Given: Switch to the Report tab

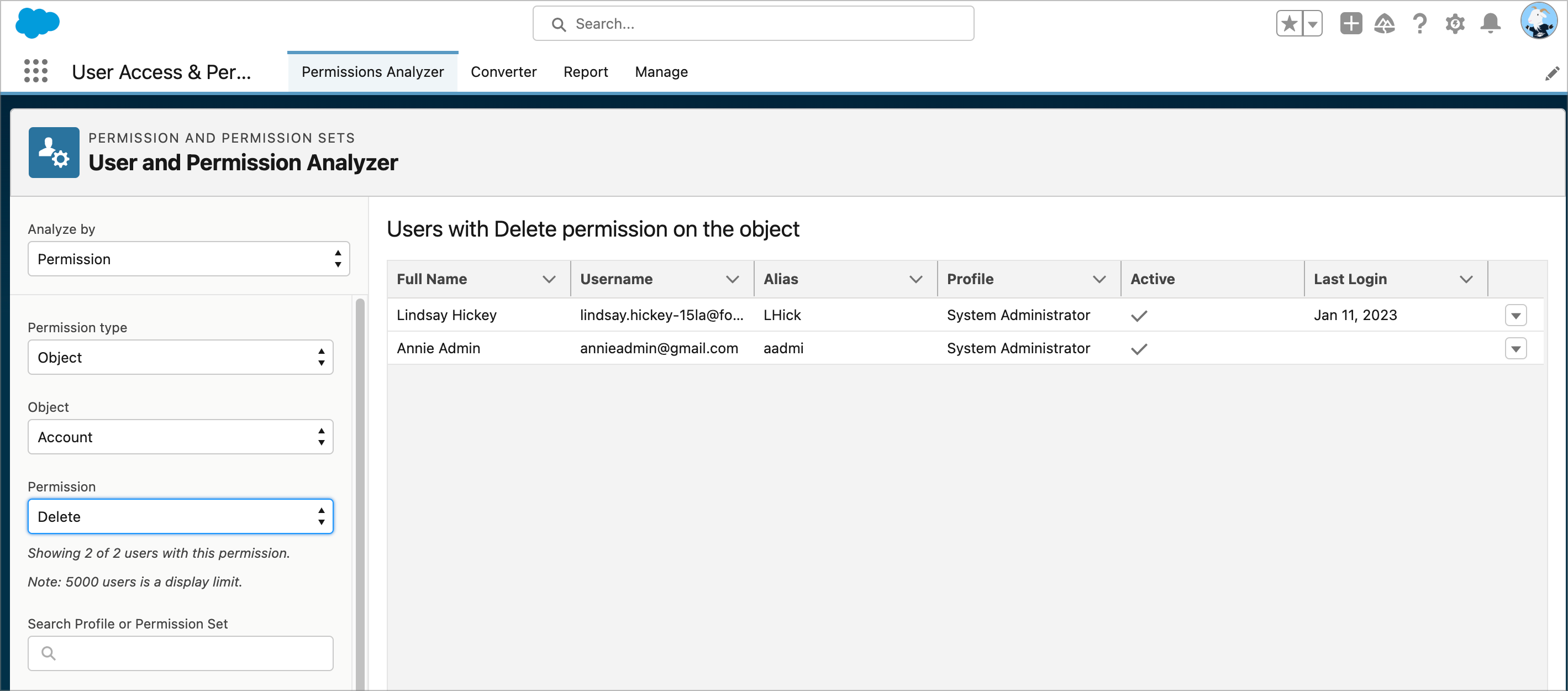Looking at the screenshot, I should tap(586, 72).
